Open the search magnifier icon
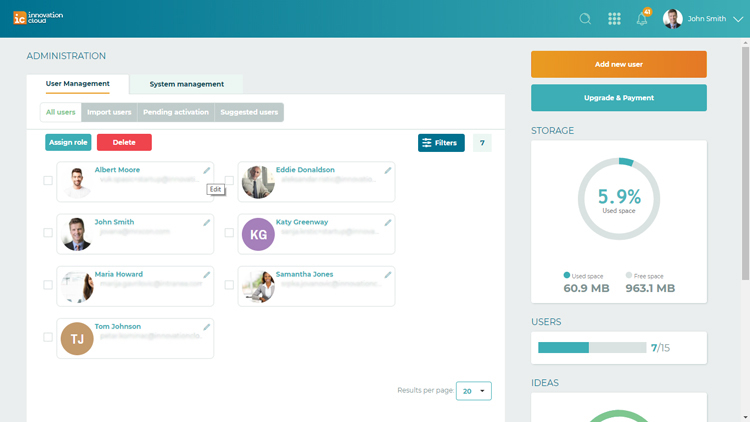 [x=585, y=19]
